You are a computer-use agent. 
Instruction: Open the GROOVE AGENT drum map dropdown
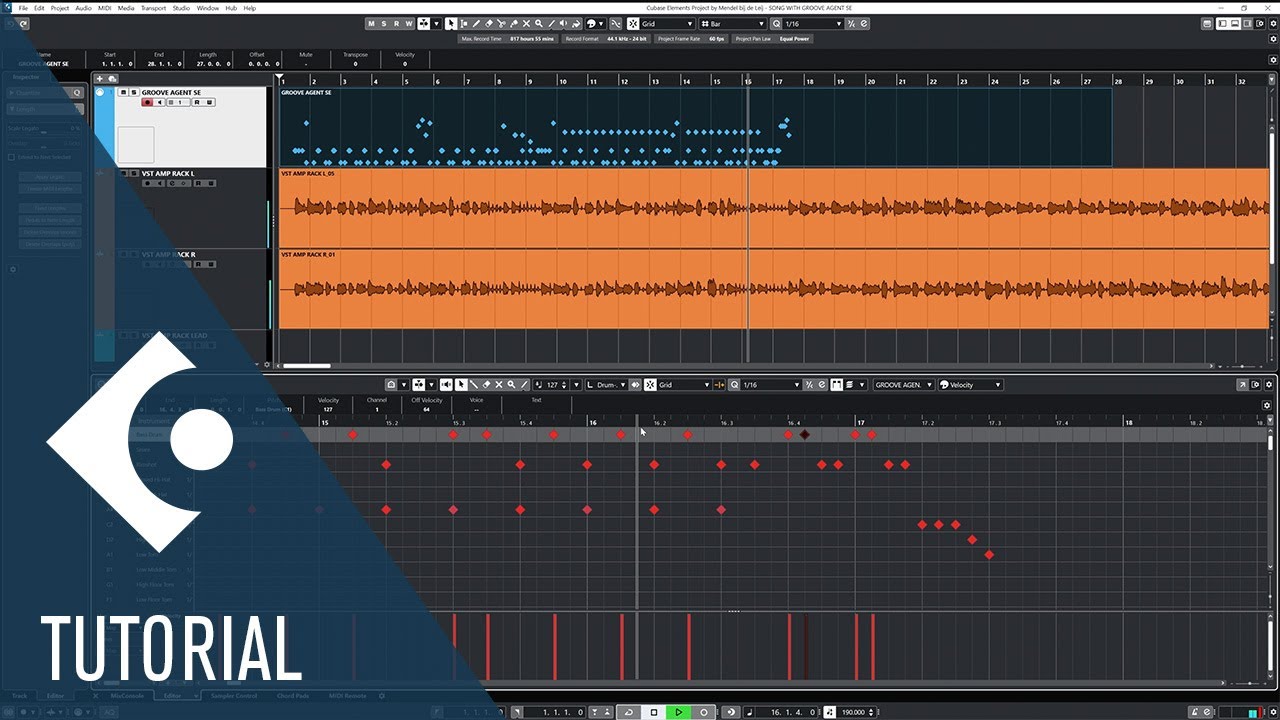coord(903,385)
